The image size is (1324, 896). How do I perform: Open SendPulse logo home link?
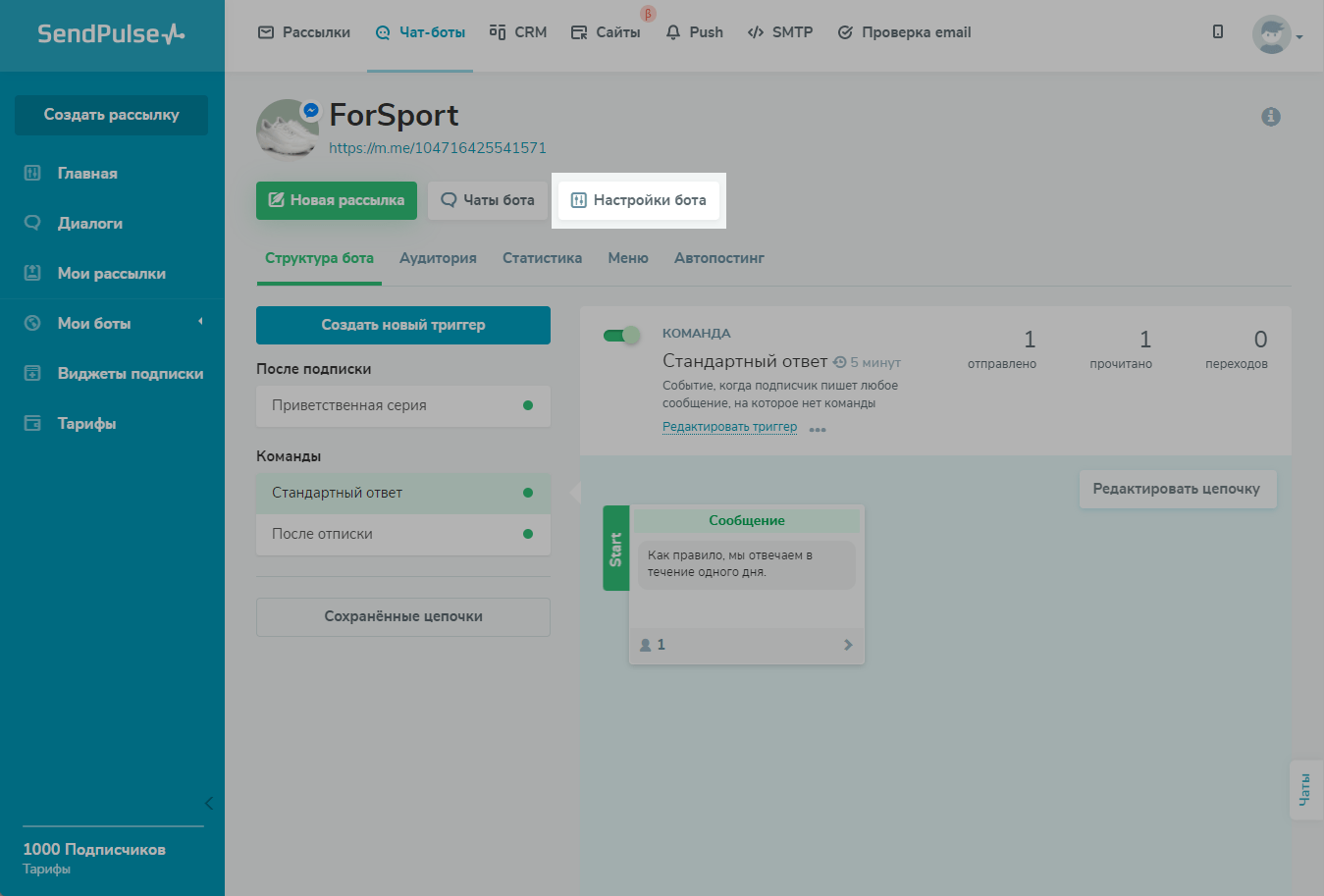pos(111,33)
